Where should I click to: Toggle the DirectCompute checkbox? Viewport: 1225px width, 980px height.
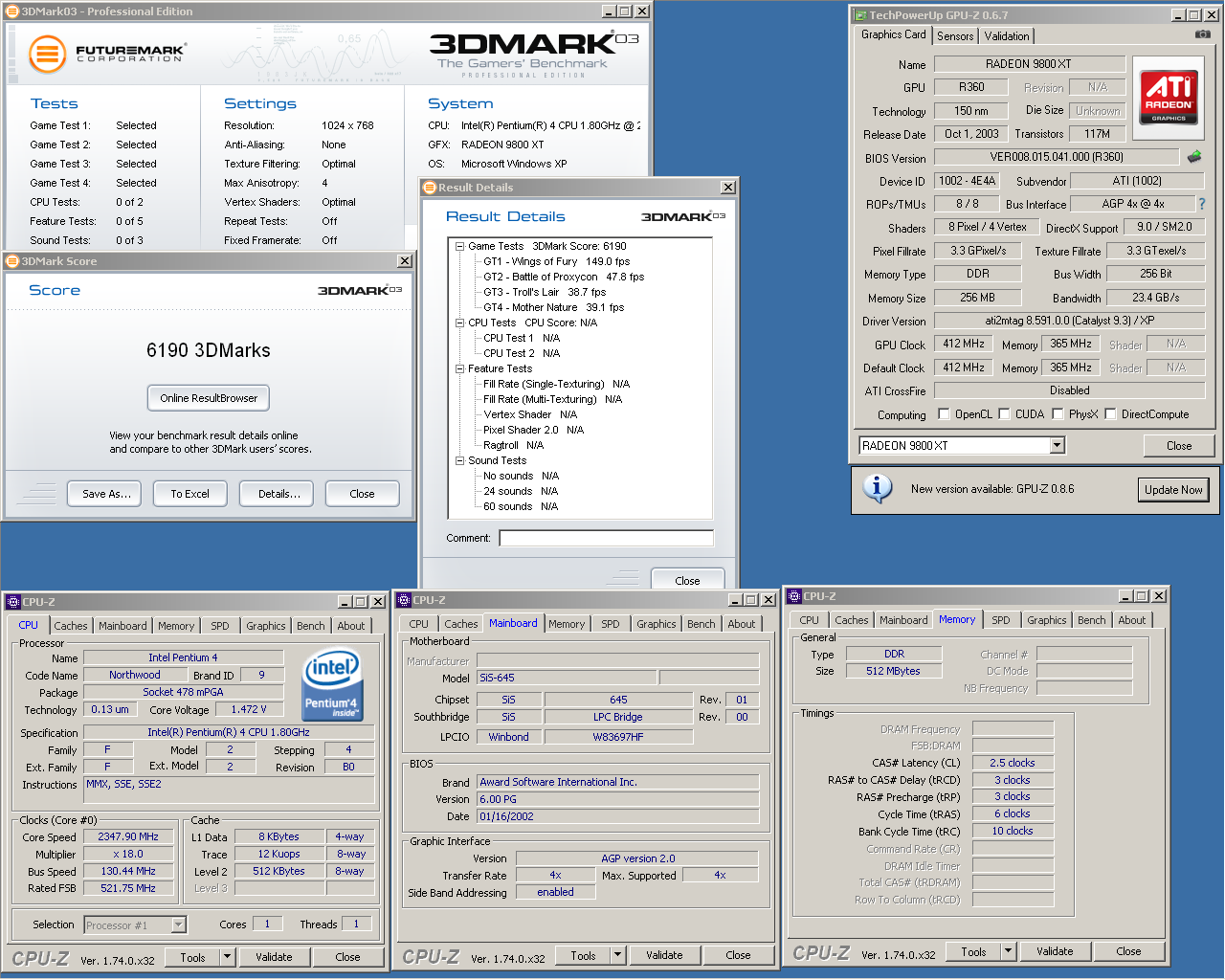tap(1111, 413)
